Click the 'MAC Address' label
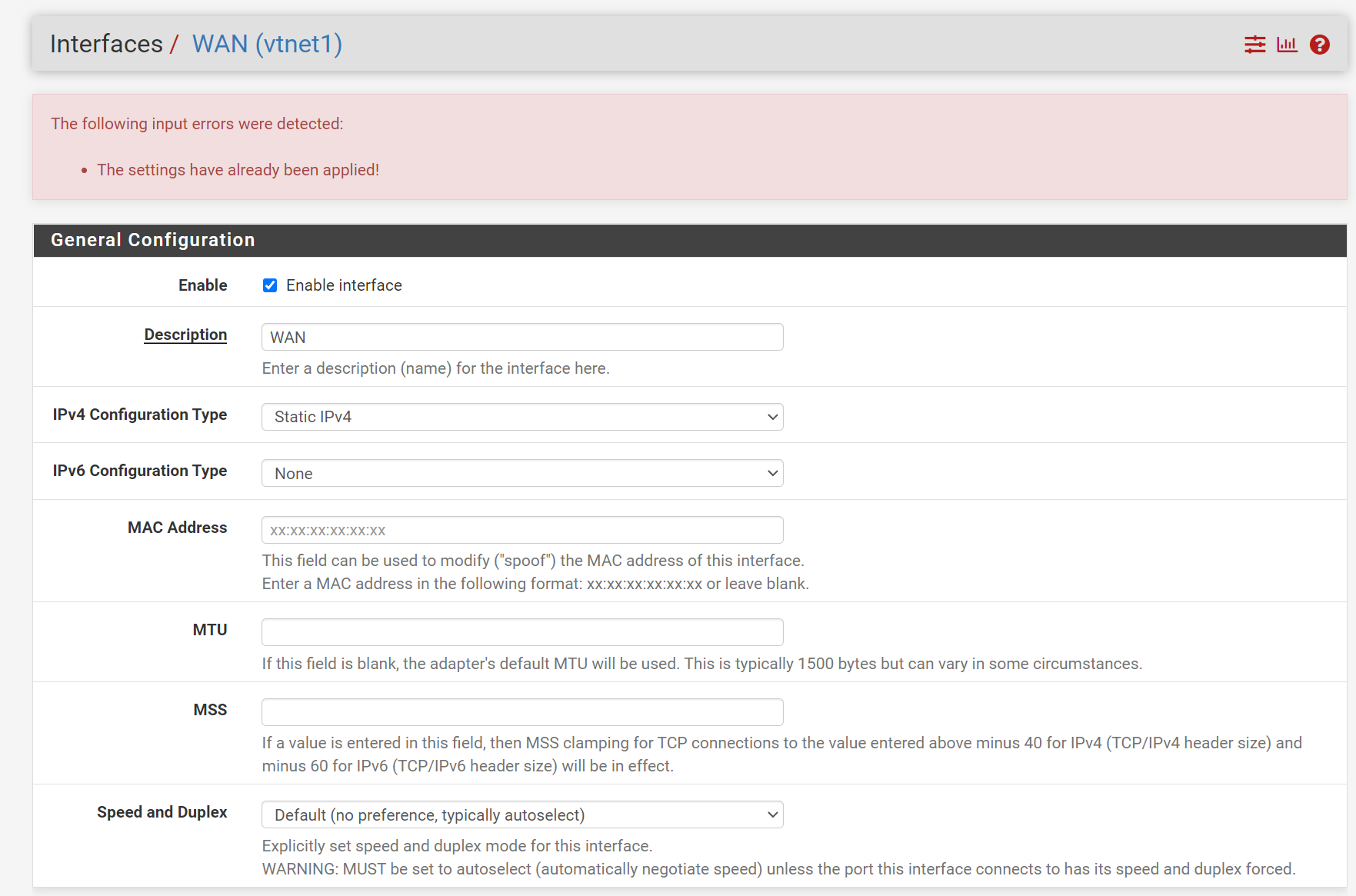The height and width of the screenshot is (896, 1356). [x=177, y=528]
